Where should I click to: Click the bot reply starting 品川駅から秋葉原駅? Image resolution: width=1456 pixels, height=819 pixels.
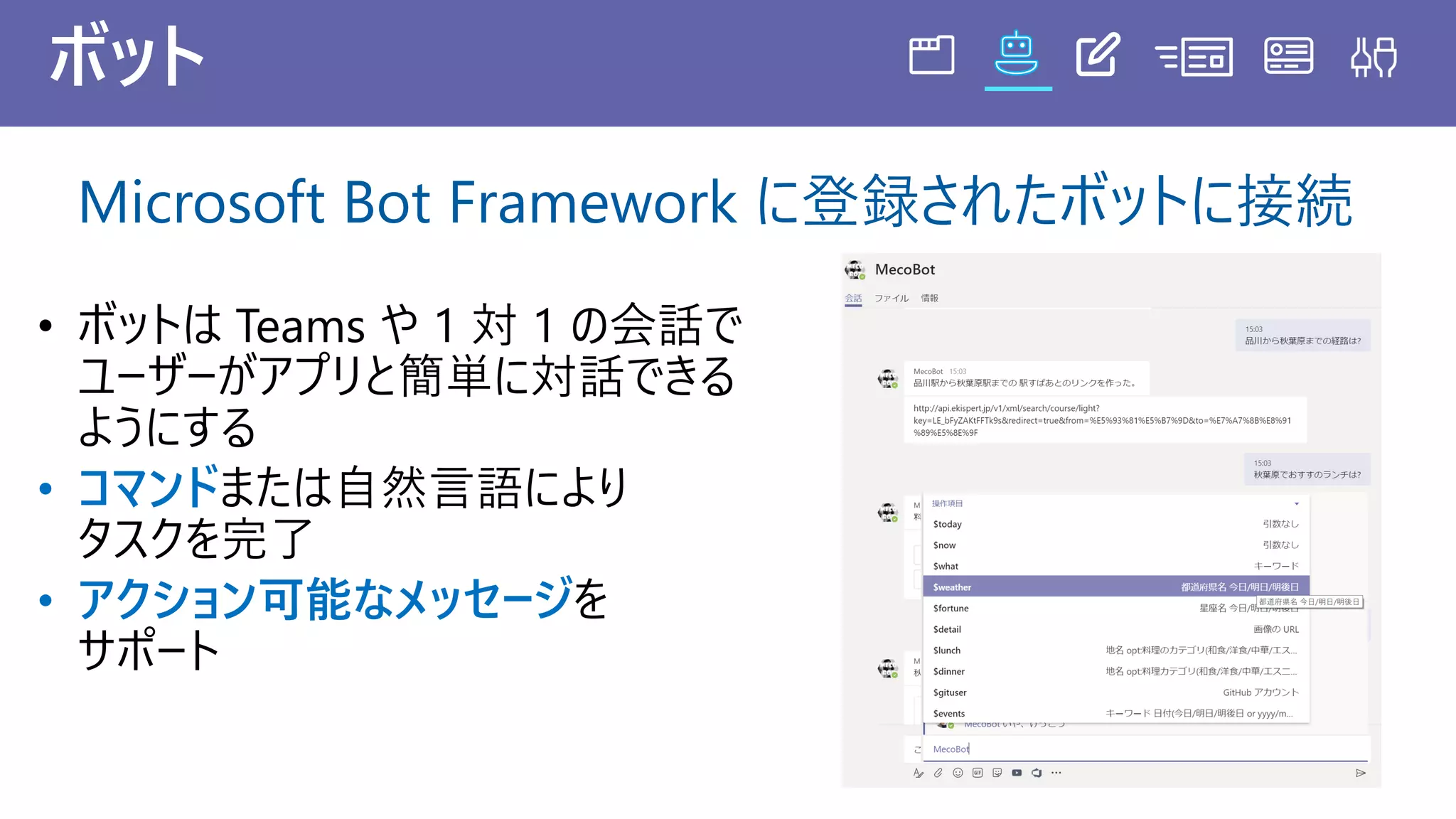pyautogui.click(x=1027, y=378)
